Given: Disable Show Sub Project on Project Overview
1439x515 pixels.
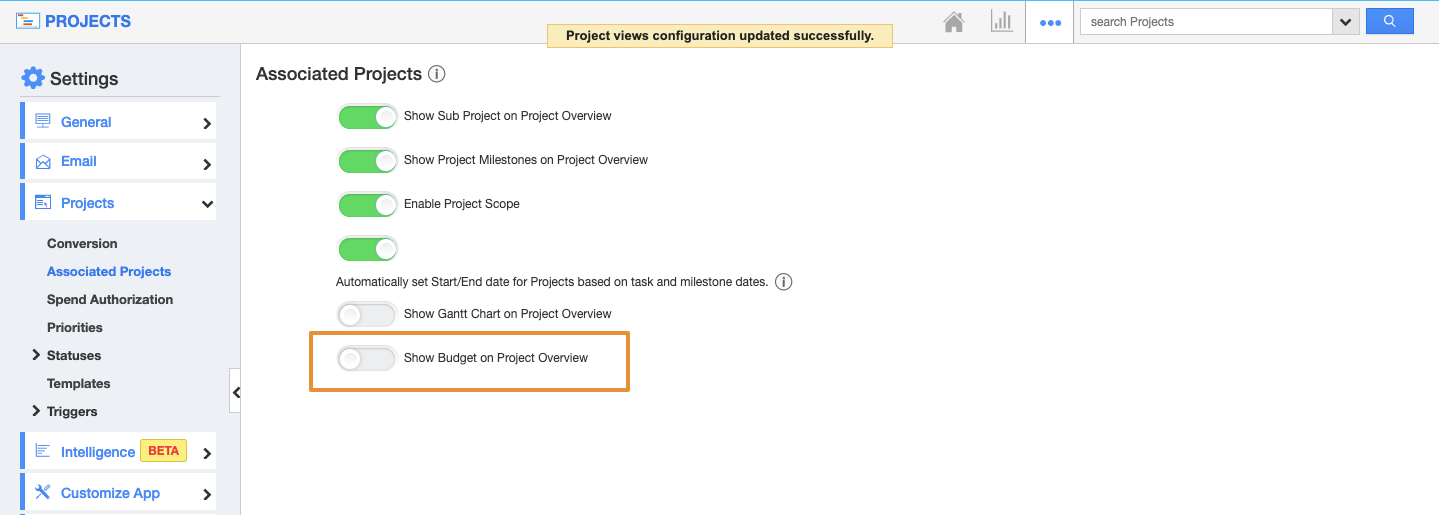Looking at the screenshot, I should tap(367, 117).
